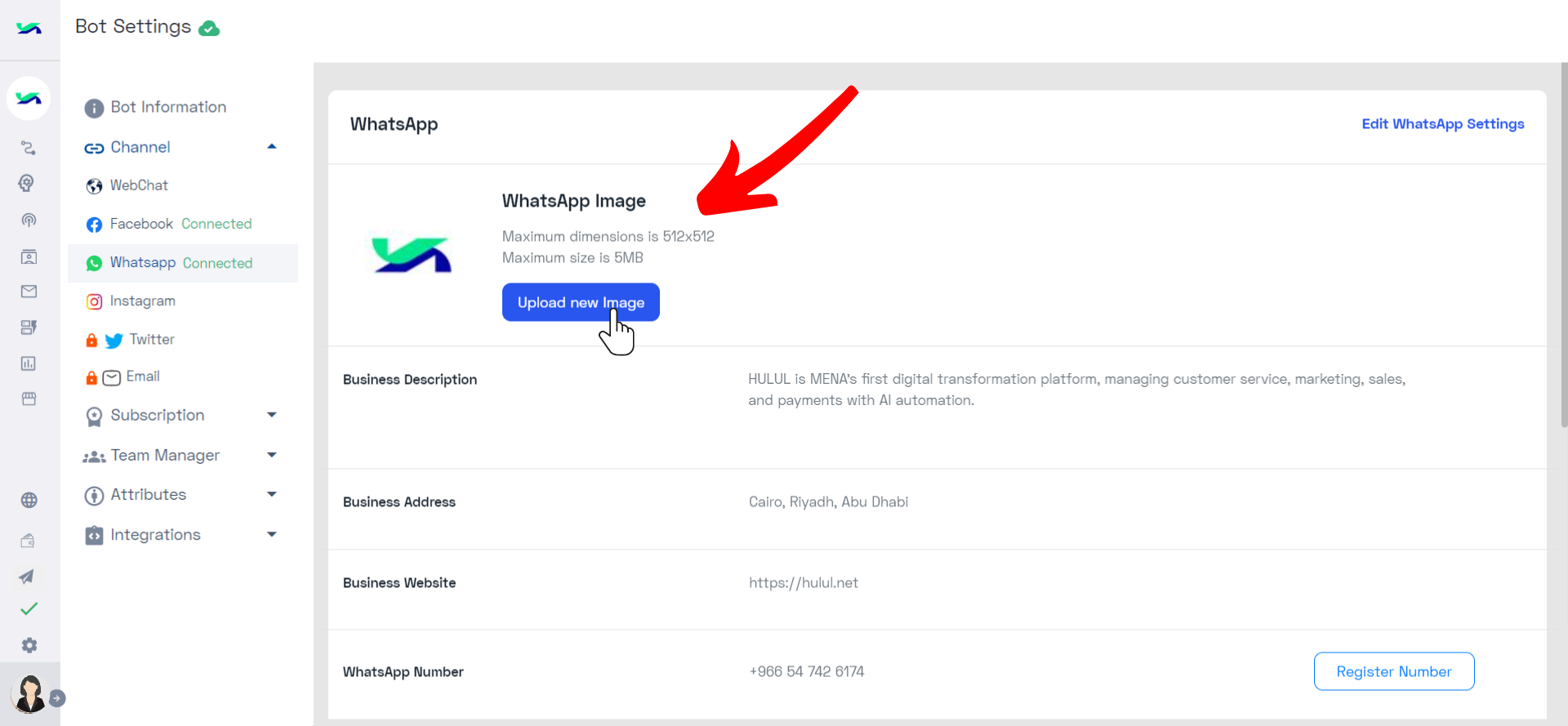Click Edit WhatsApp Settings link
The height and width of the screenshot is (726, 1568).
tap(1443, 124)
